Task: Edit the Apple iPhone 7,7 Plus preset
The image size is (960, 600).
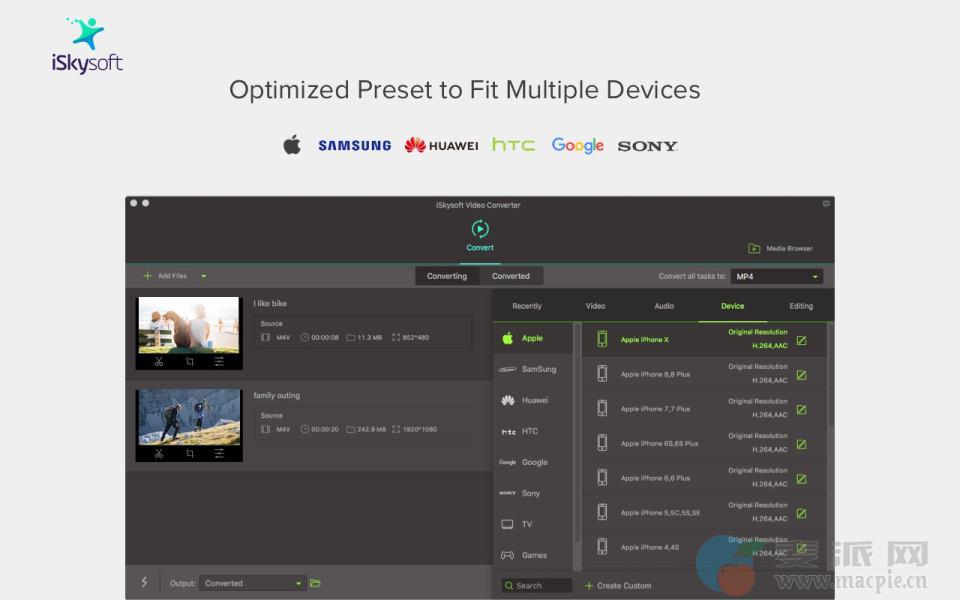Action: pos(801,409)
